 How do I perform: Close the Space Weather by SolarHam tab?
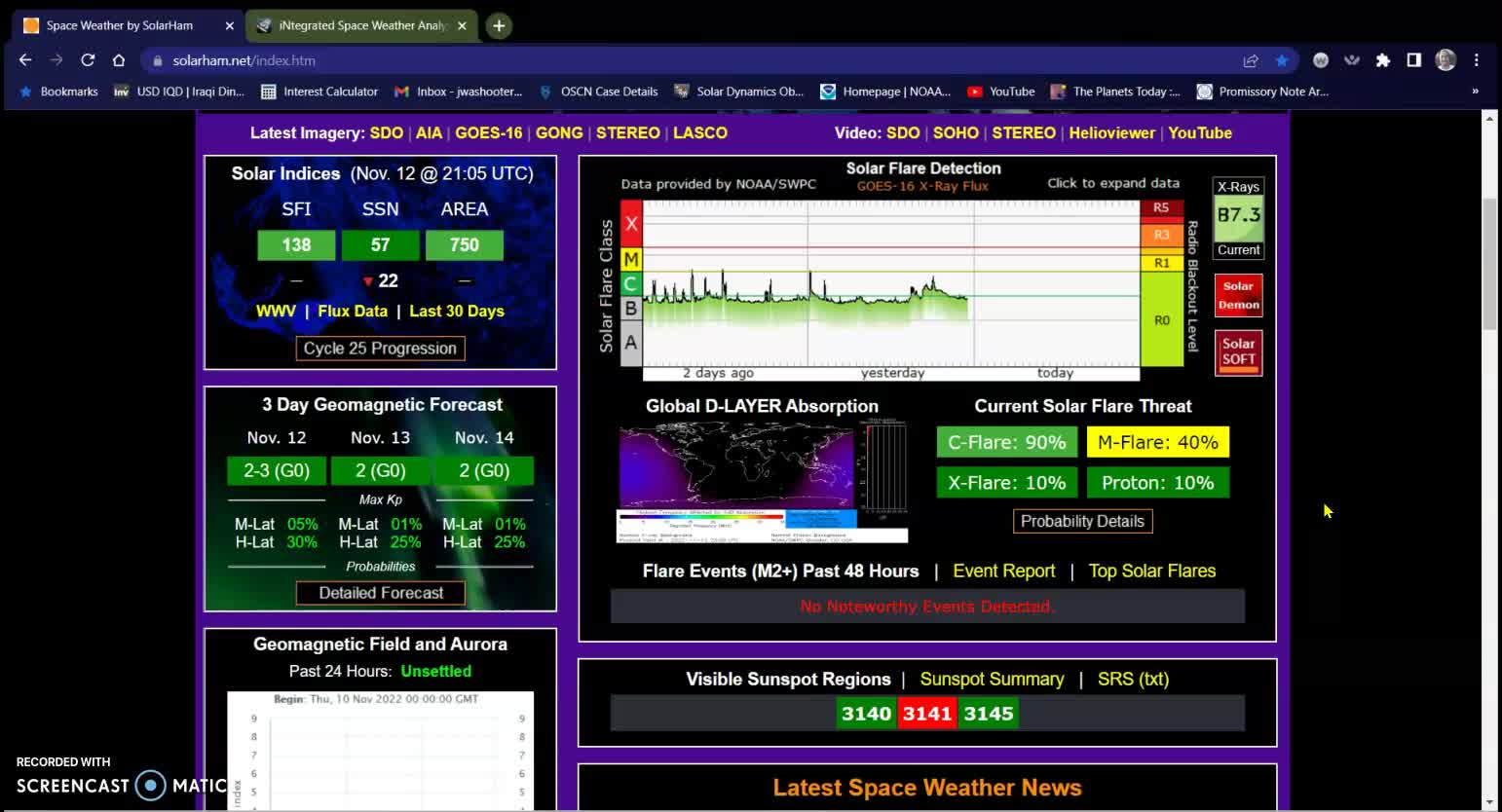pos(229,25)
